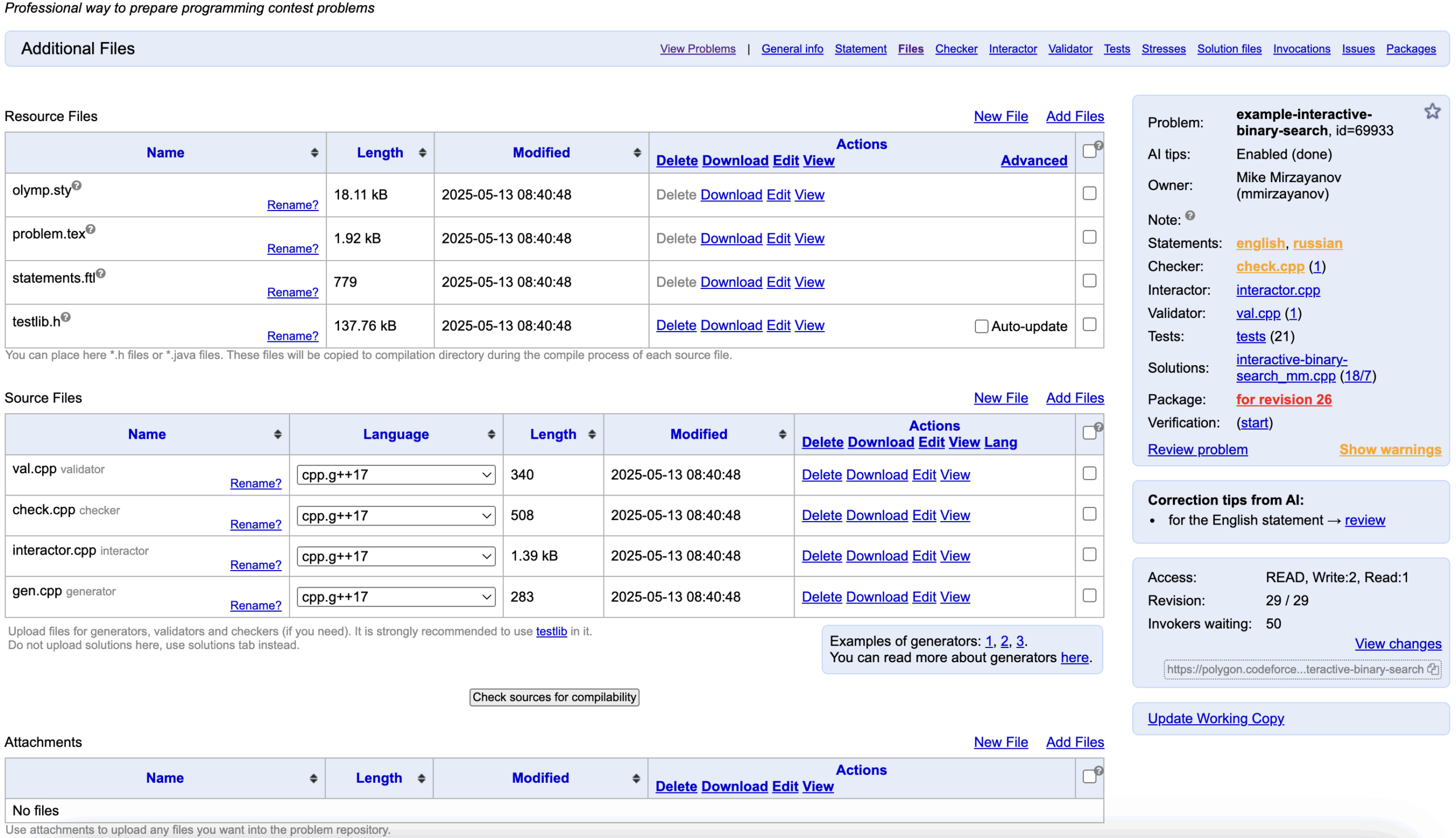The image size is (1456, 838).
Task: Copy the polygon problem URL
Action: click(1432, 669)
